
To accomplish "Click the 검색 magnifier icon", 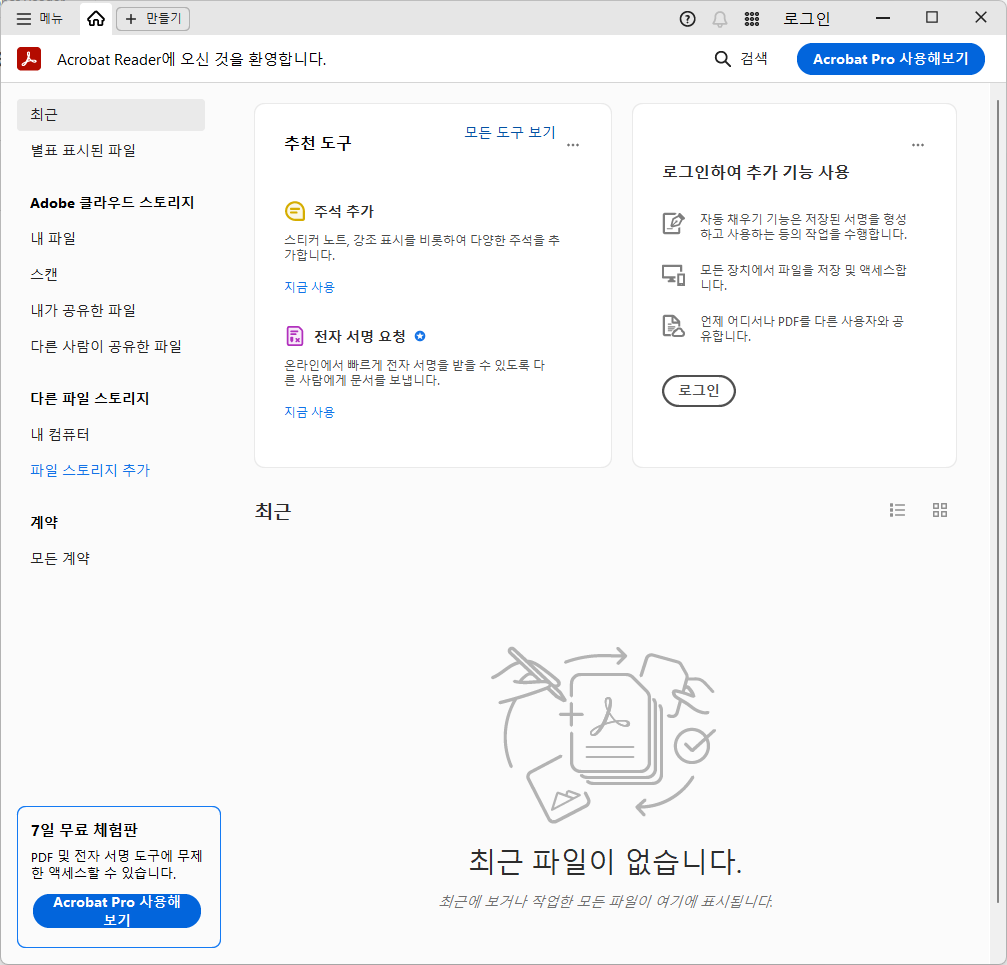I will (722, 58).
